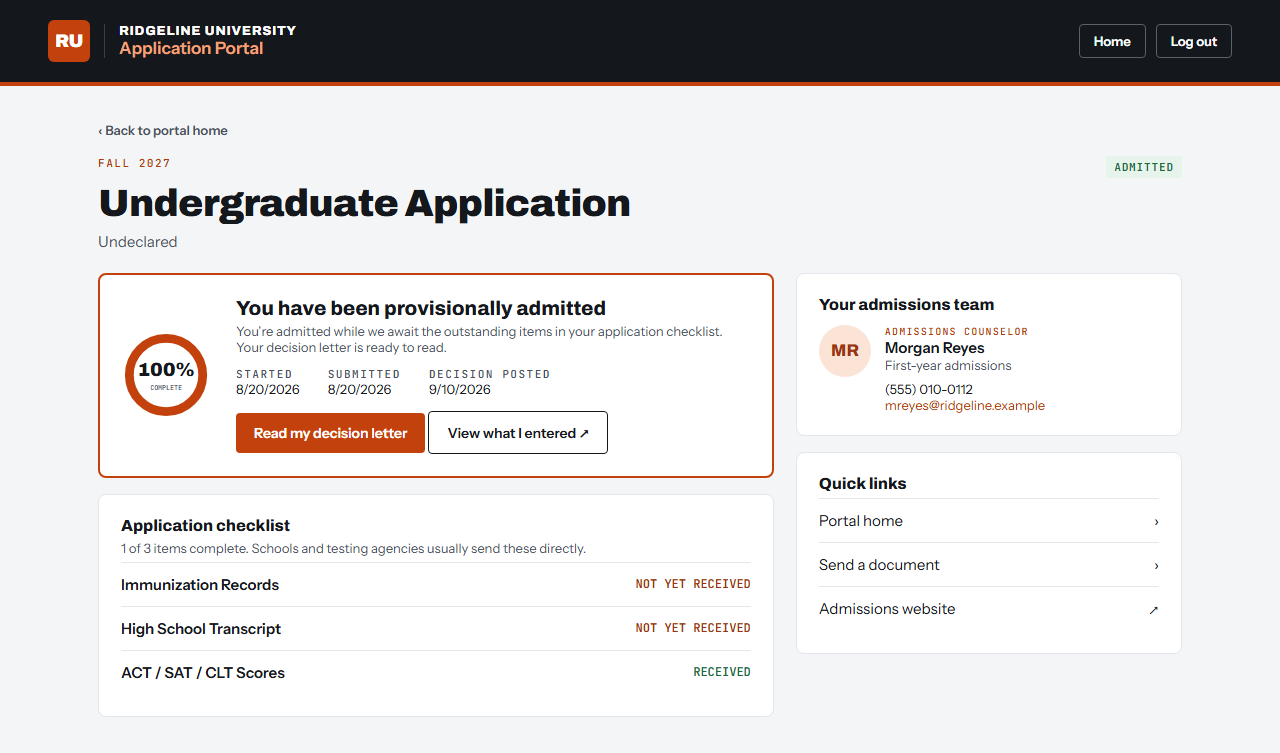Click the RU university logo
The width and height of the screenshot is (1280, 753).
pyautogui.click(x=69, y=41)
